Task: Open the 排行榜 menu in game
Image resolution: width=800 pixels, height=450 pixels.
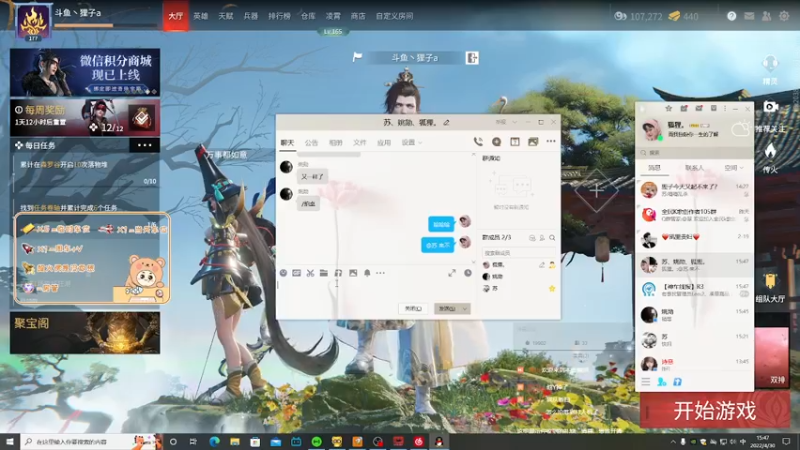Action: pos(279,16)
